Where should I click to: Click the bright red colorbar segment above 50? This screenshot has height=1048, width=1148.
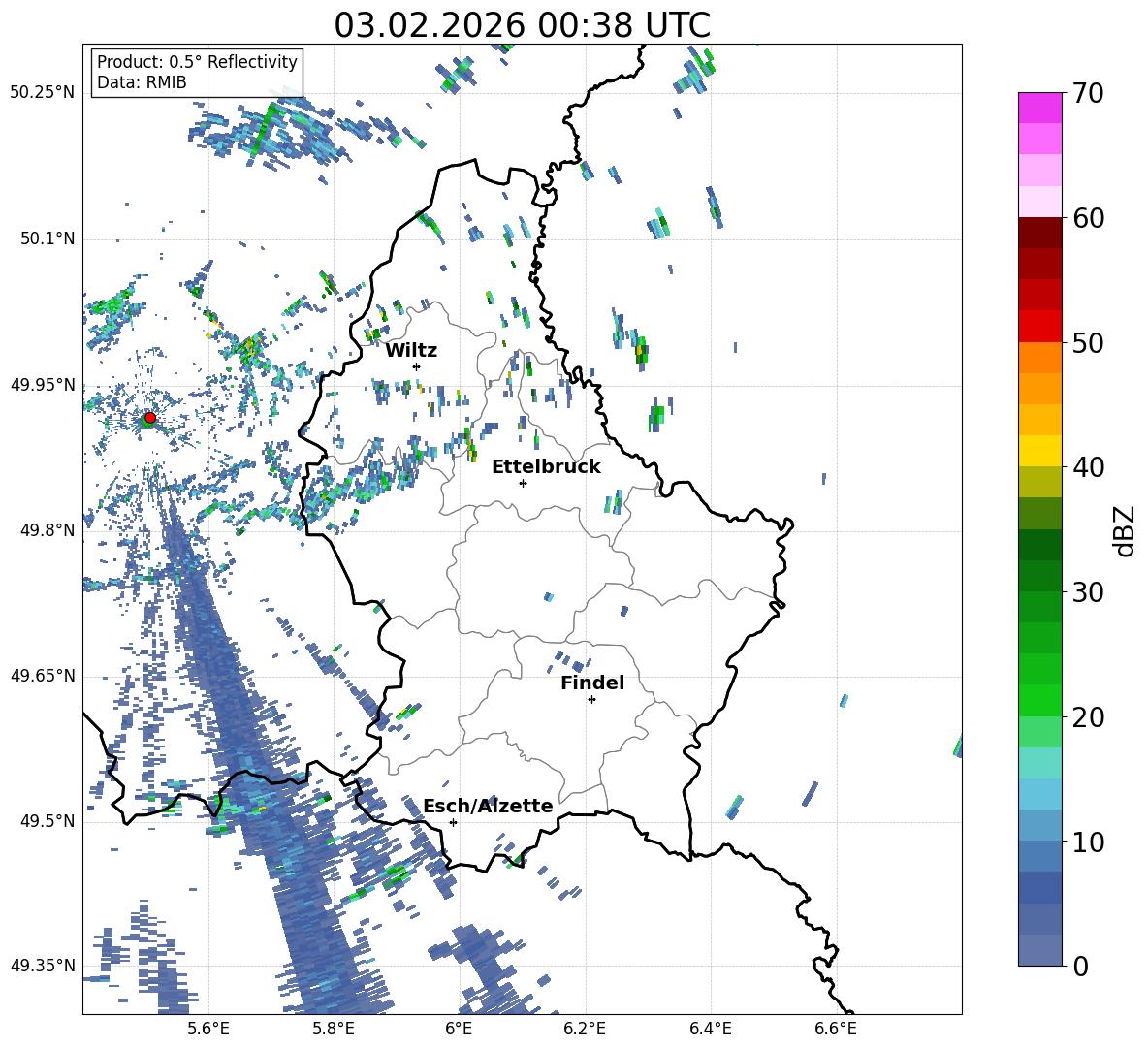click(1039, 327)
